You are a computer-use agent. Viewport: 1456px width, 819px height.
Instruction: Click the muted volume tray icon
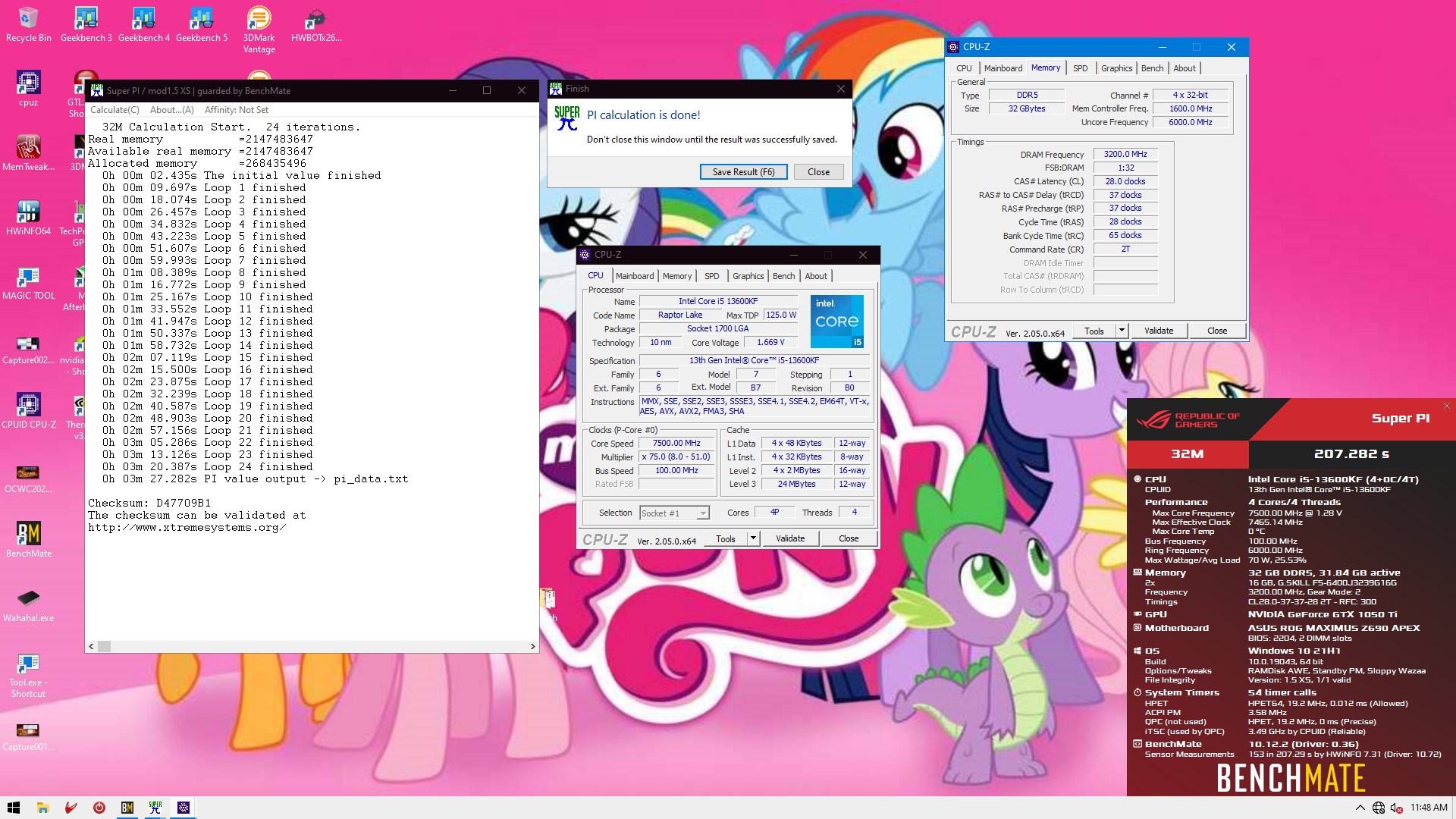pos(1396,808)
